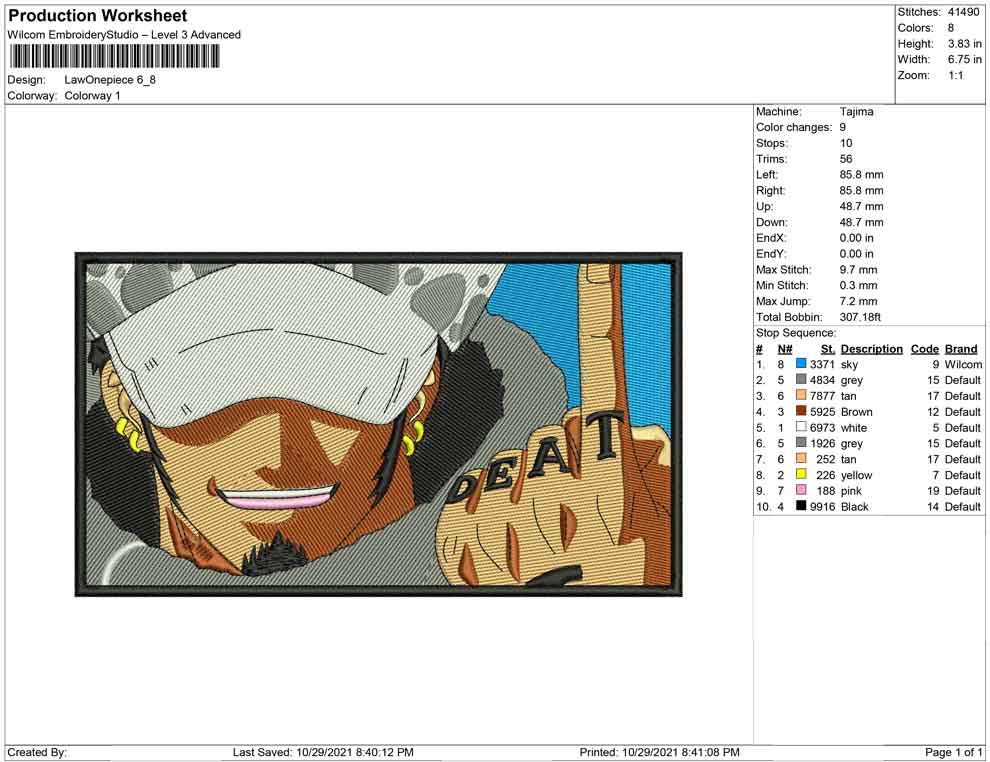990x762 pixels.
Task: Click the Page 1 of 1 label
Action: pyautogui.click(x=953, y=752)
